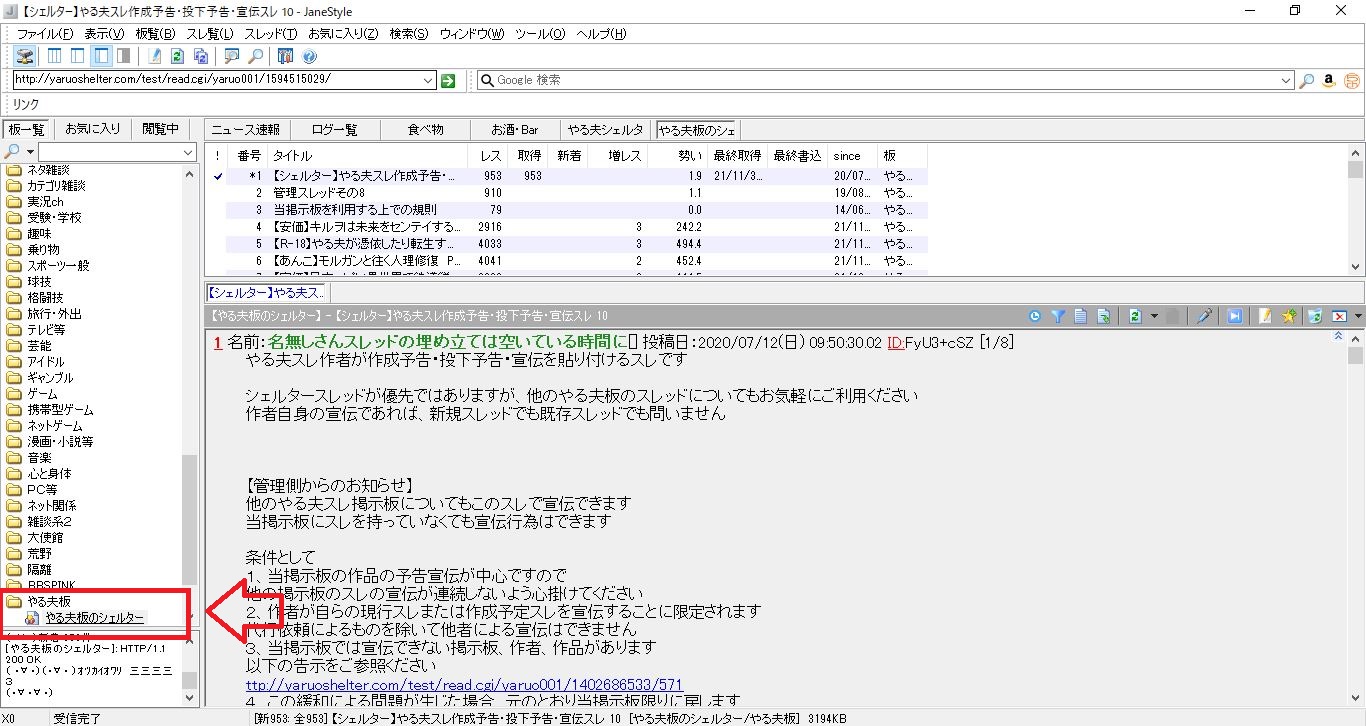Click the Google search magnifier button

pos(1306,81)
